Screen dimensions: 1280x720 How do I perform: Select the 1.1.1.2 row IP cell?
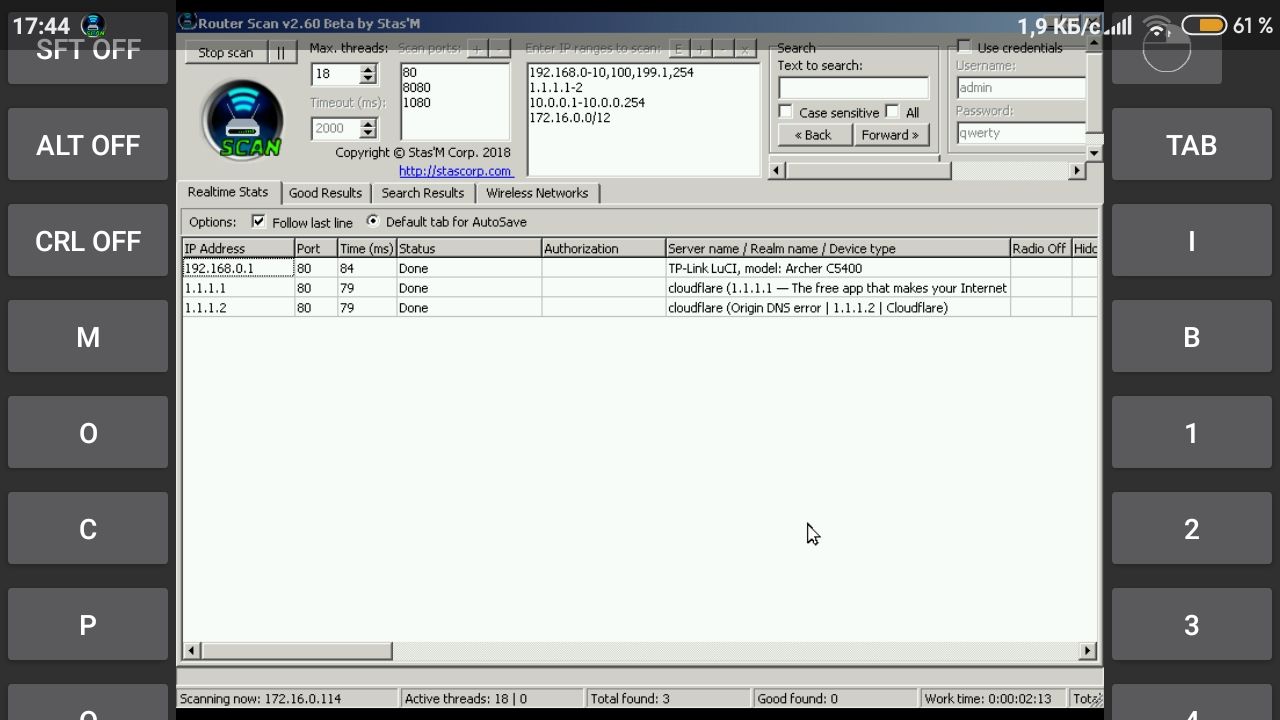[x=238, y=308]
